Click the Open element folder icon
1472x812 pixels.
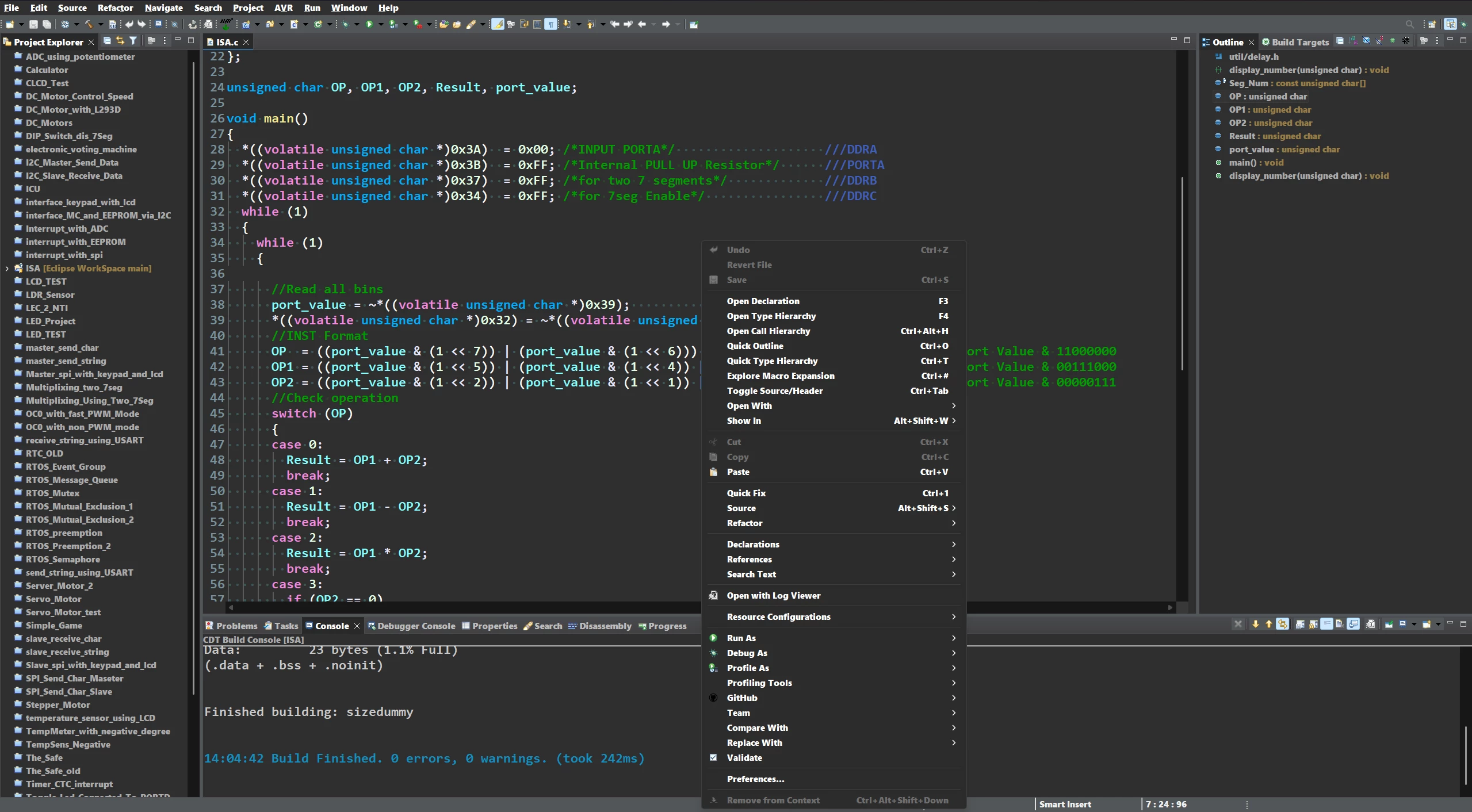[x=443, y=24]
